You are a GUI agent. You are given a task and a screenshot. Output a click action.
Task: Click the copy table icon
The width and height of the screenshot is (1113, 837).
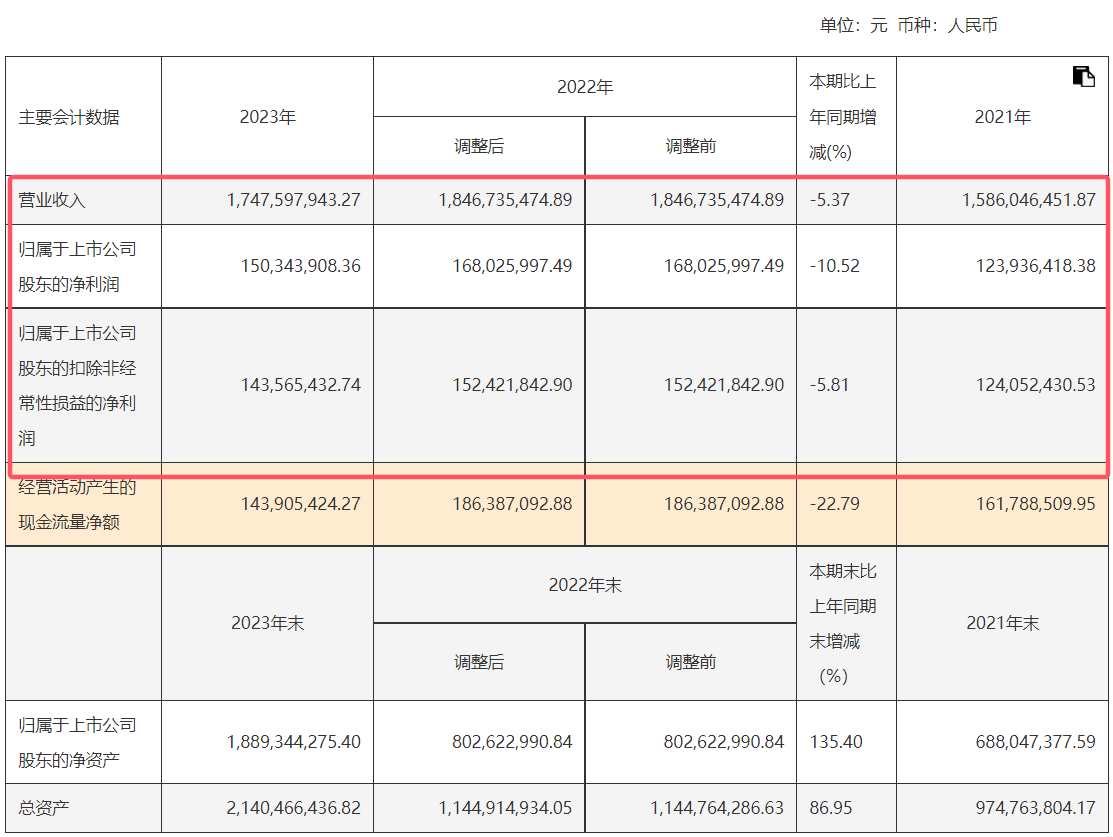[1083, 77]
